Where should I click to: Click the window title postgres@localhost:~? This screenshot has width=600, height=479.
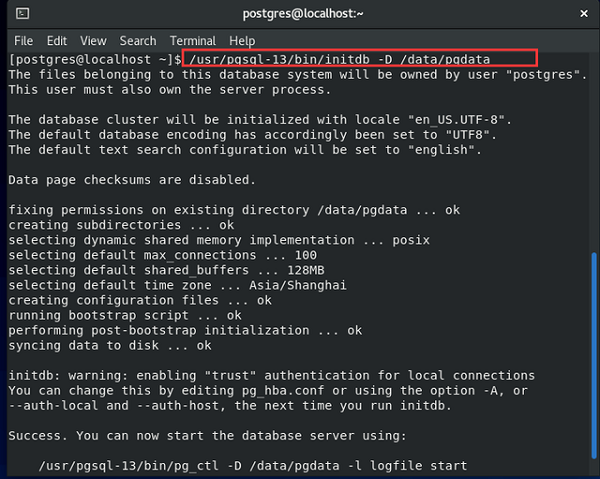(x=303, y=14)
